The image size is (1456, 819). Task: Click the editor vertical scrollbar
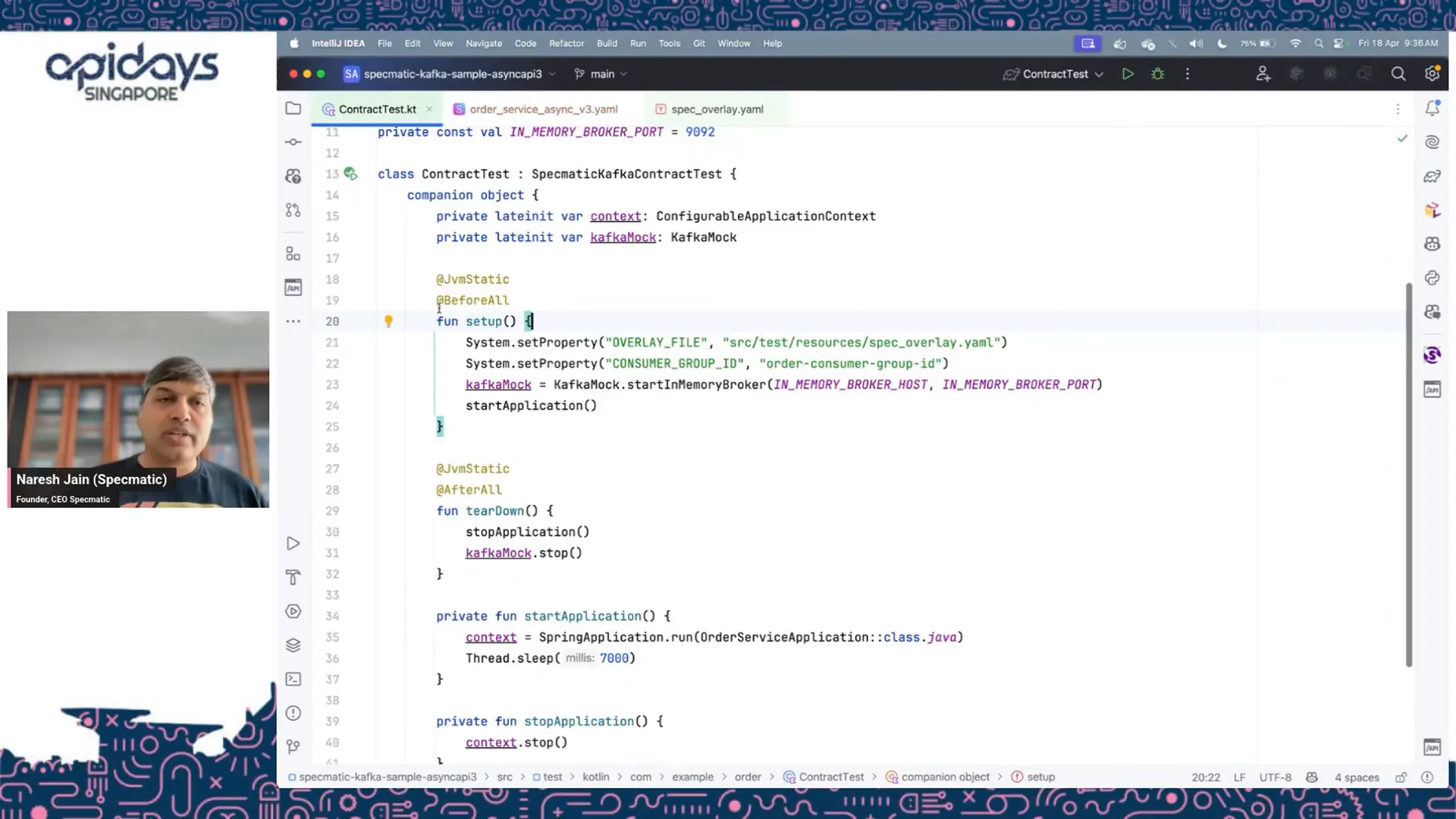coord(1409,474)
